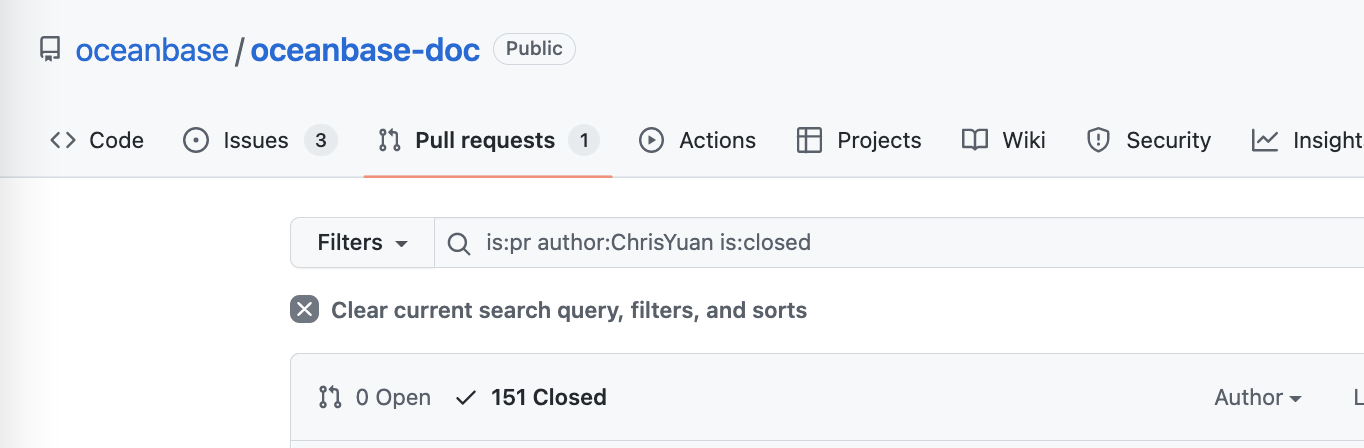Show the 151 Closed pull requests

tap(531, 398)
